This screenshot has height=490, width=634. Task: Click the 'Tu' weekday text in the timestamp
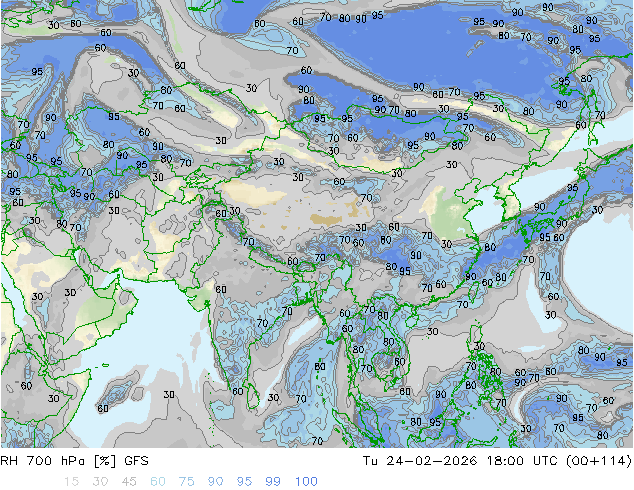point(370,461)
